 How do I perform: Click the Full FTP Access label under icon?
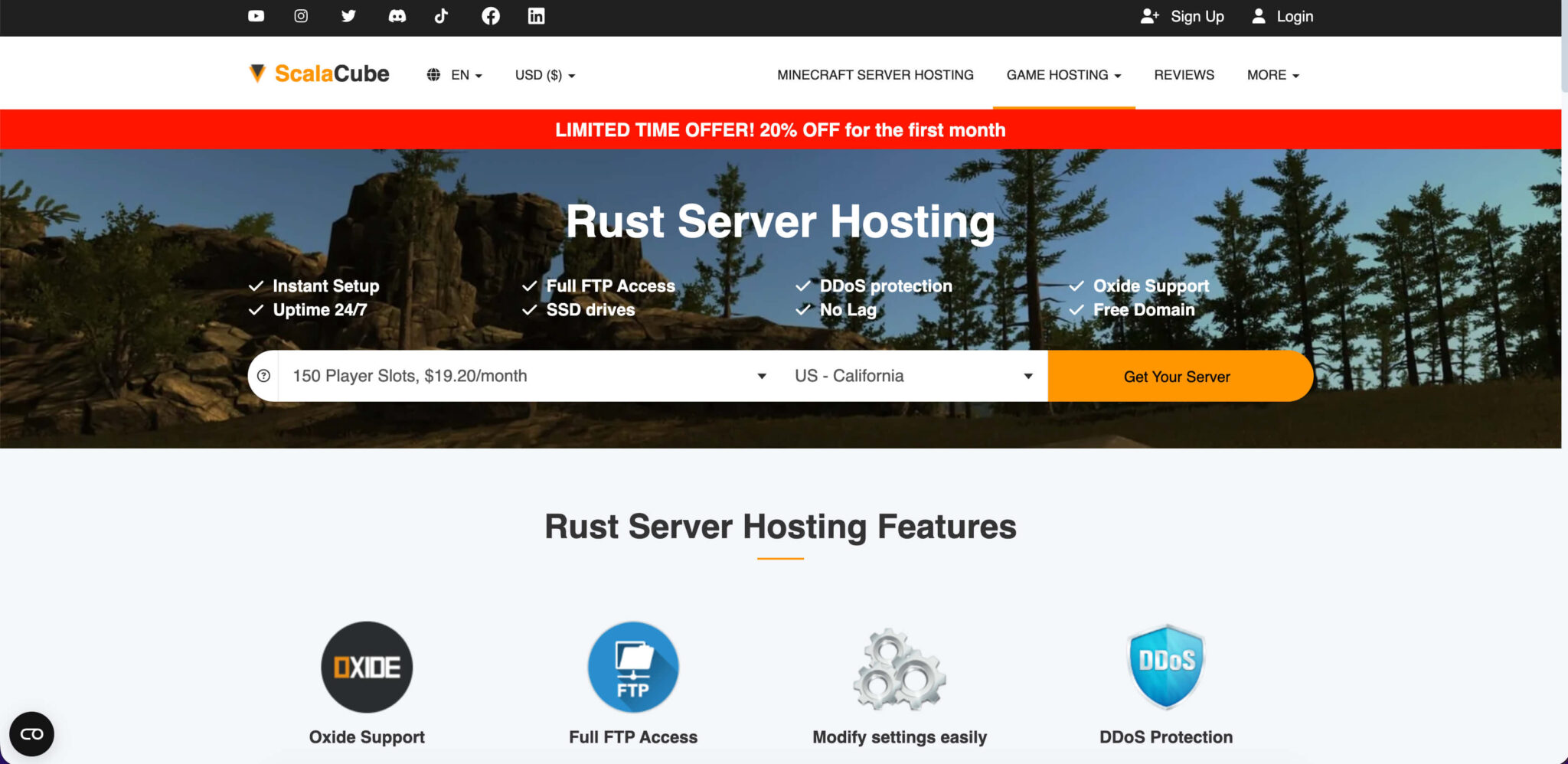click(633, 737)
